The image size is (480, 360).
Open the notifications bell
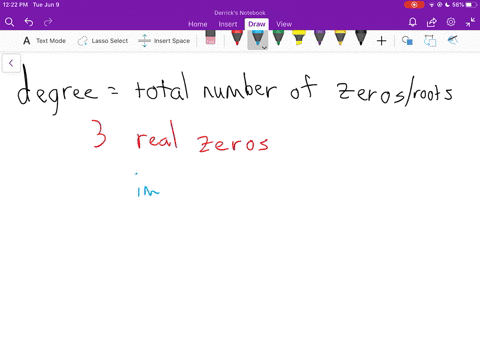point(412,22)
